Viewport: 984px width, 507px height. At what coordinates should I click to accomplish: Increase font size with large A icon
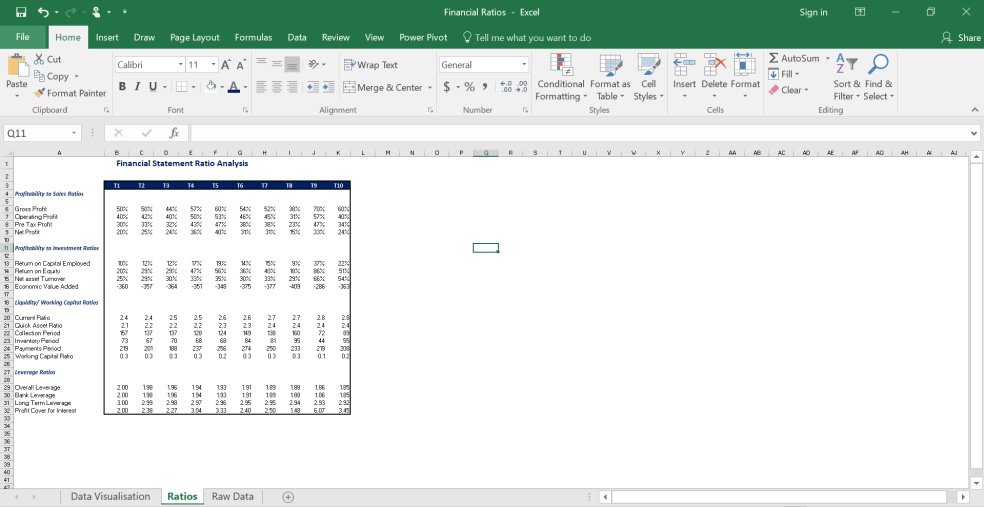coord(226,65)
